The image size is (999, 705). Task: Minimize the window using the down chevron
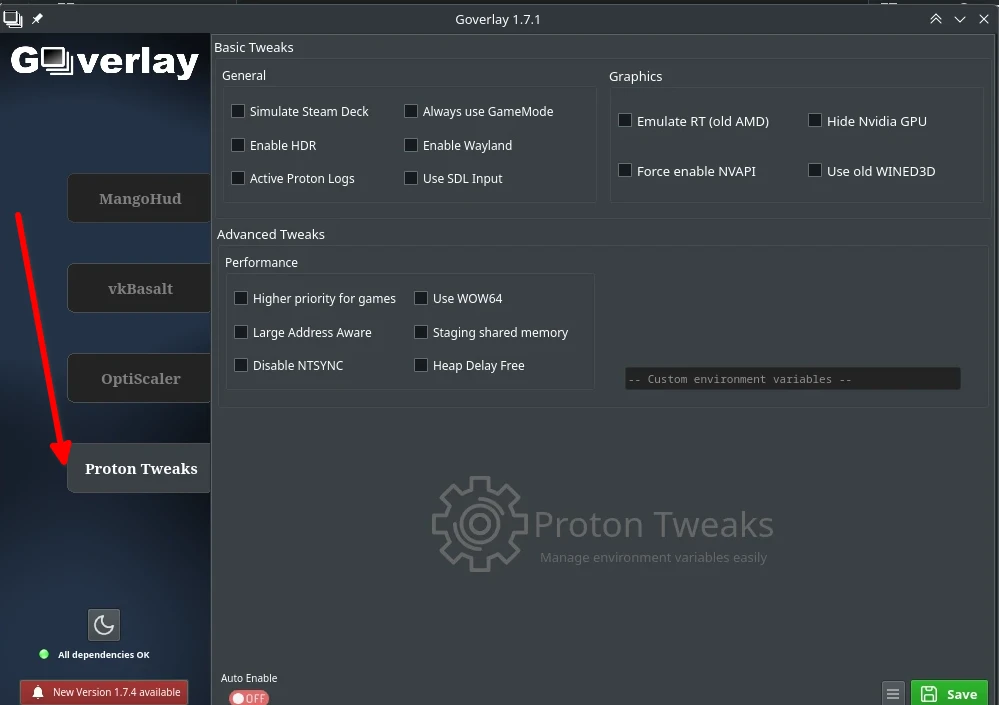coord(959,19)
